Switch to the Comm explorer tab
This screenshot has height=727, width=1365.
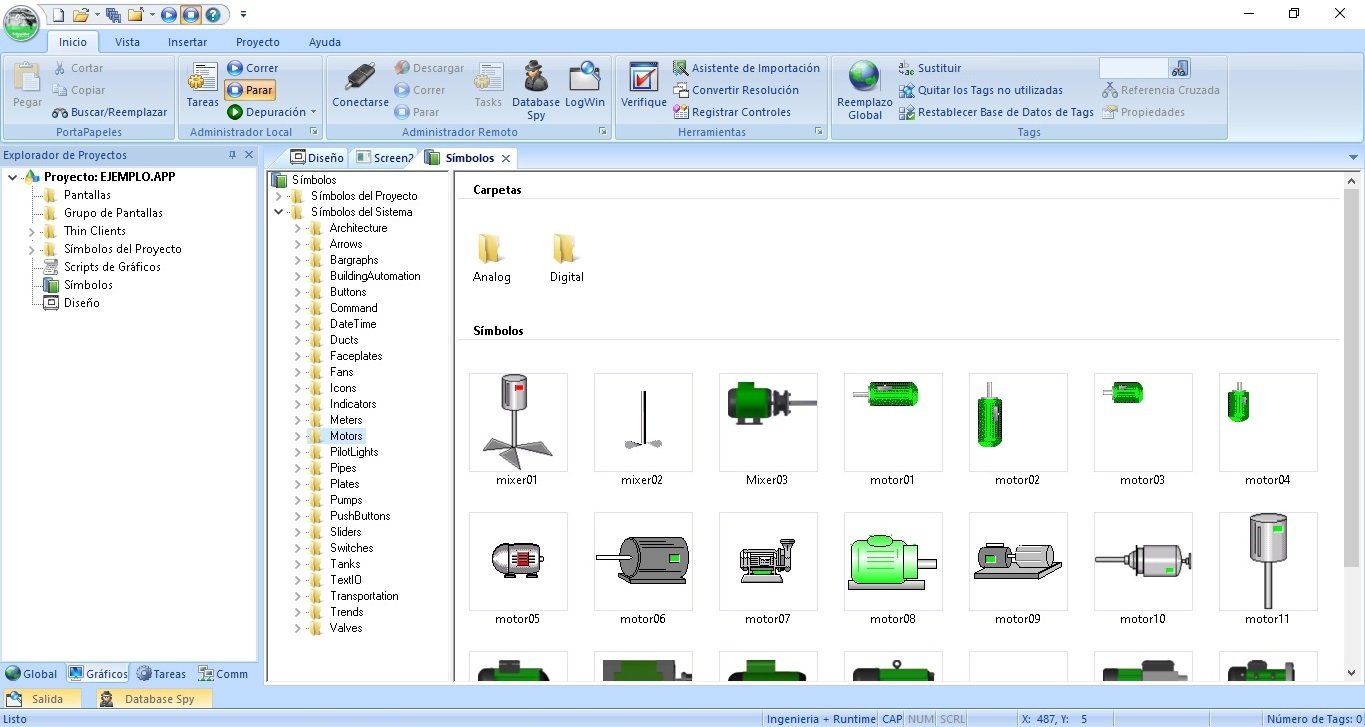tap(223, 674)
